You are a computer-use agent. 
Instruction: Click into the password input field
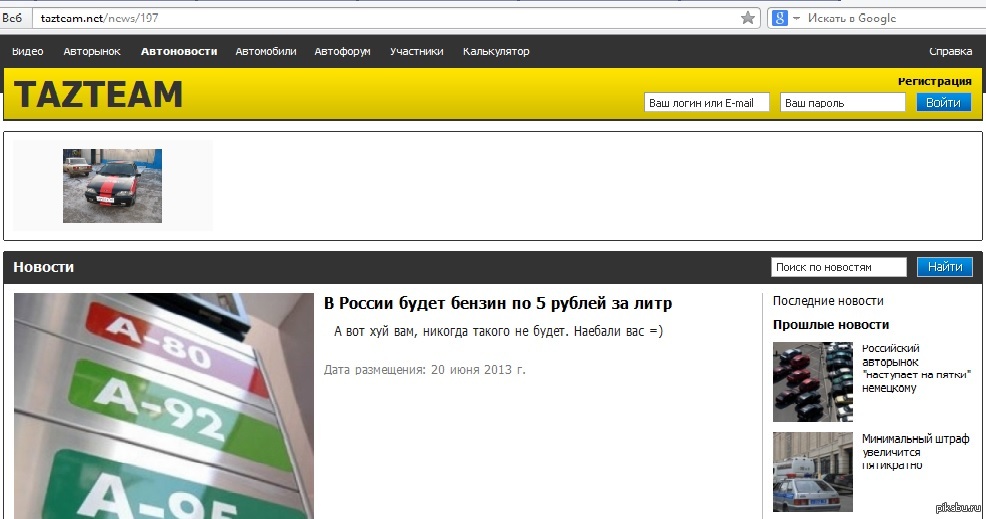click(843, 102)
